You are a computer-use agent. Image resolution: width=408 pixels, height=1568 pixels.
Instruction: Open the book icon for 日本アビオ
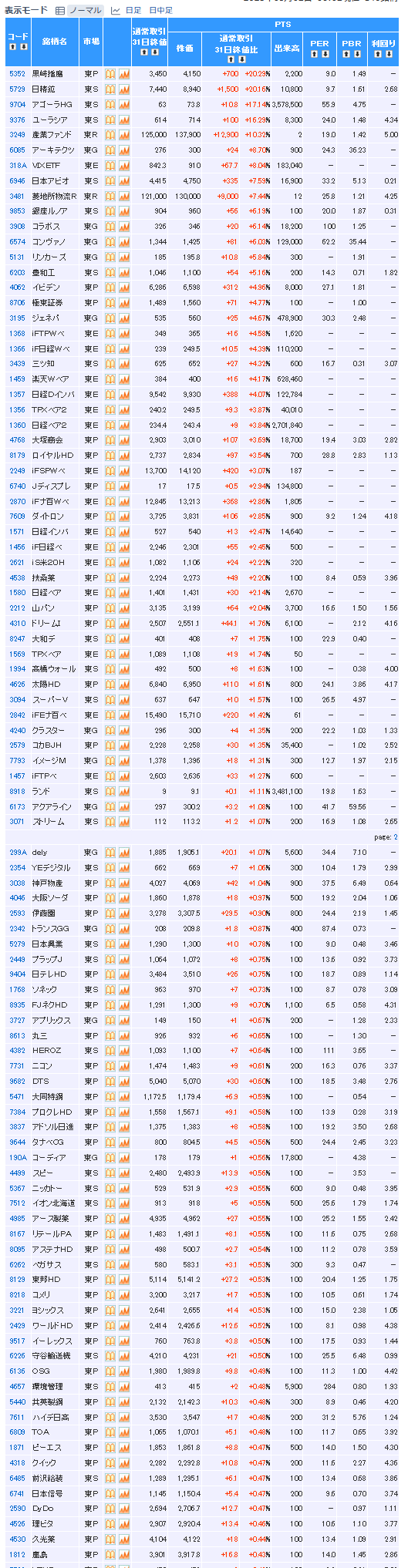click(x=110, y=181)
